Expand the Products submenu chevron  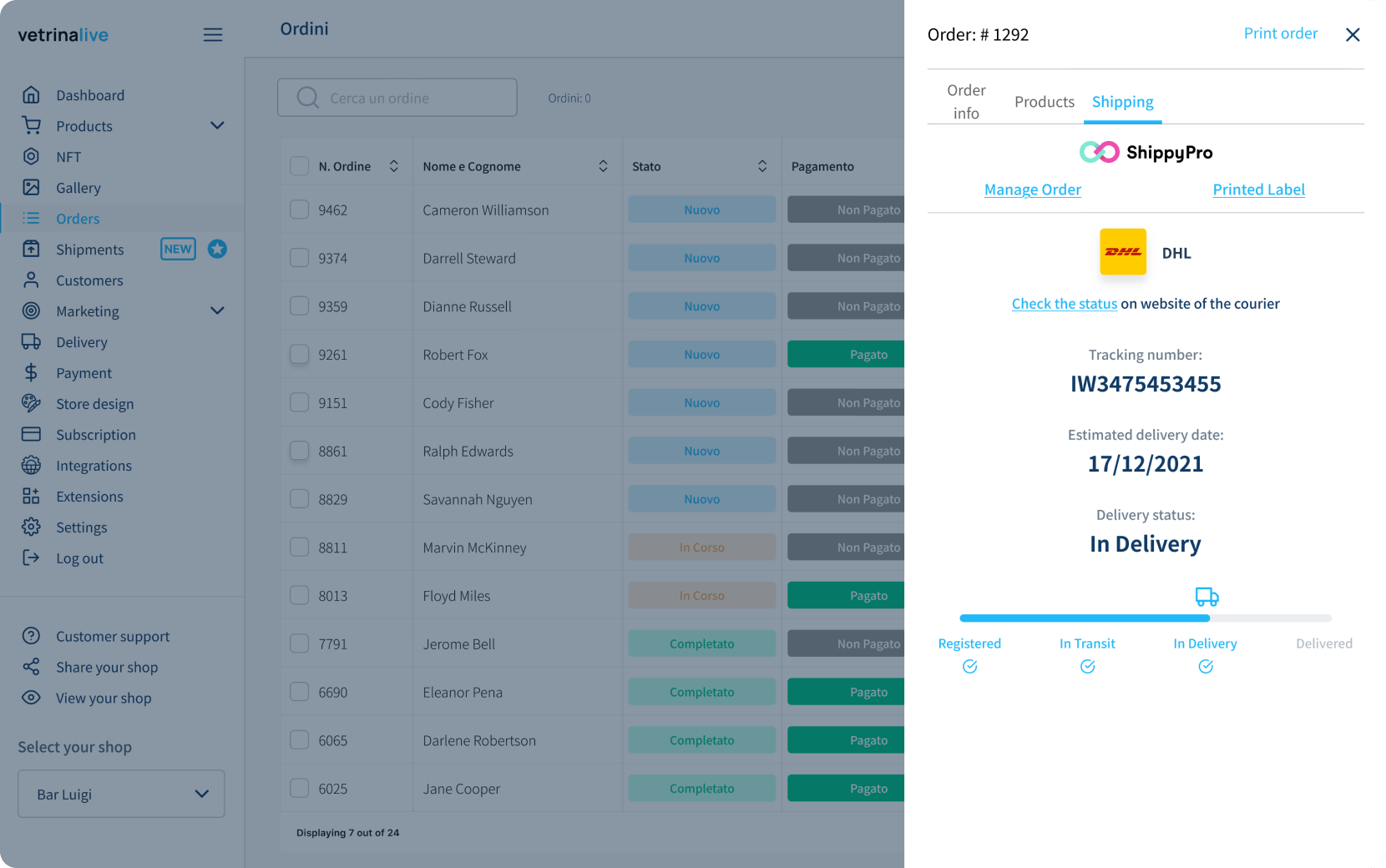[x=217, y=126]
